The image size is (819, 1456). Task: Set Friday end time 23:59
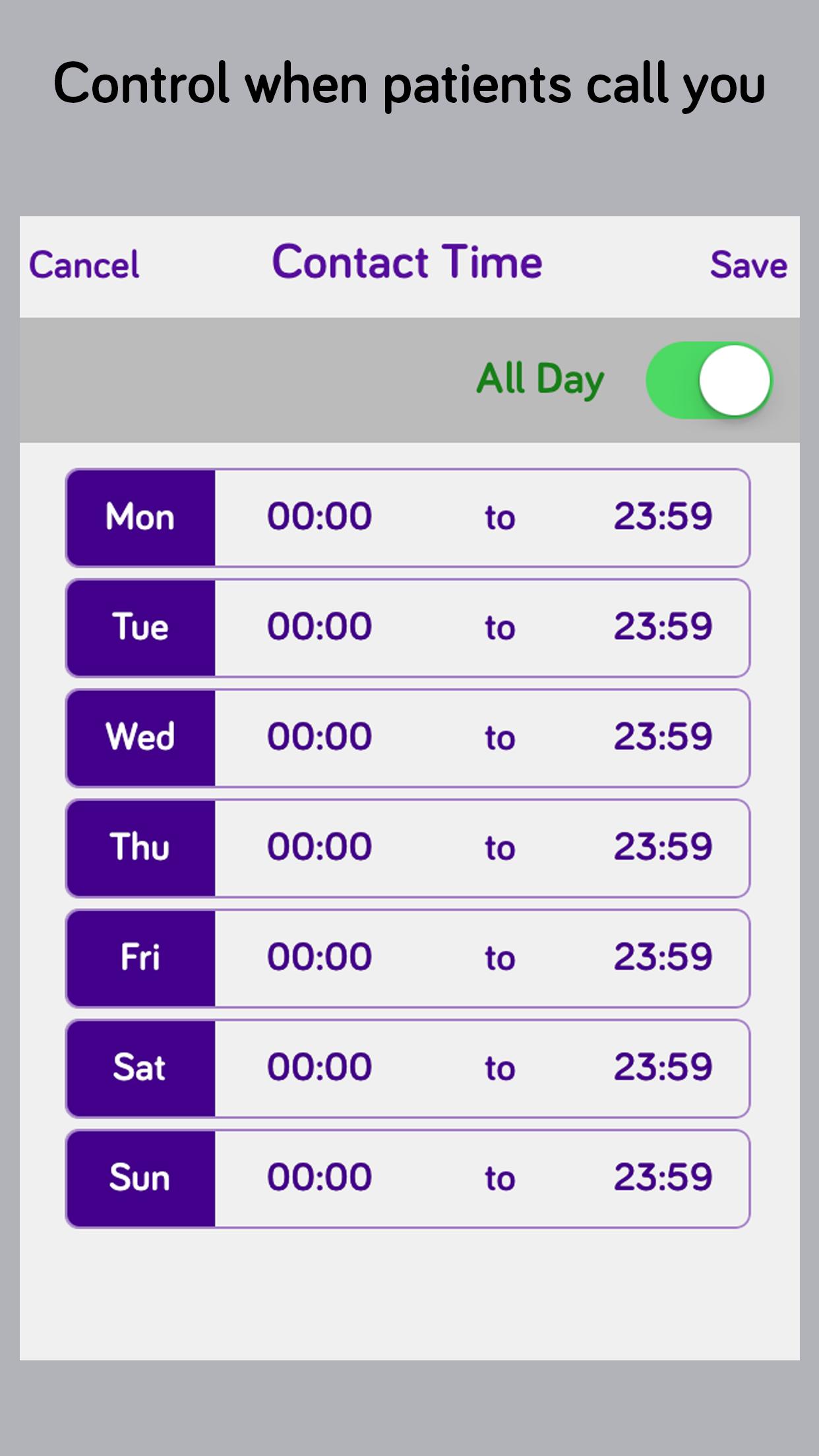click(663, 957)
